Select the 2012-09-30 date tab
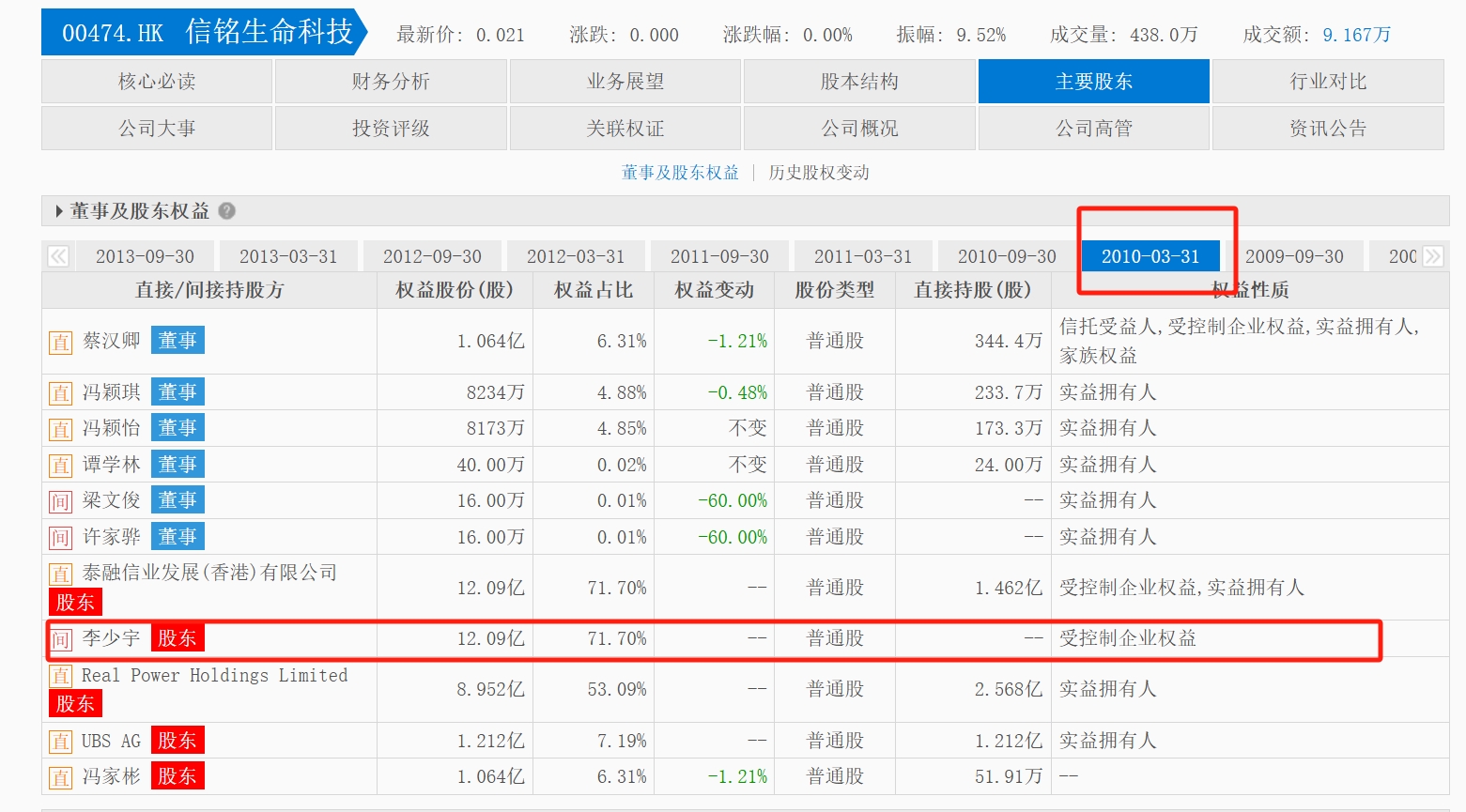The height and width of the screenshot is (812, 1466). coord(432,256)
